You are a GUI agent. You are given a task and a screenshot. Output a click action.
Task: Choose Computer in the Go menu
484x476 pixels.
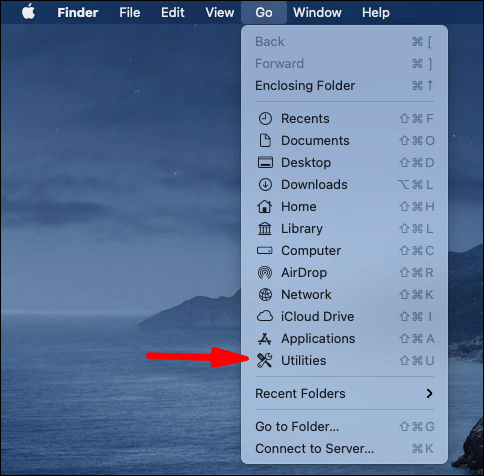click(x=344, y=251)
